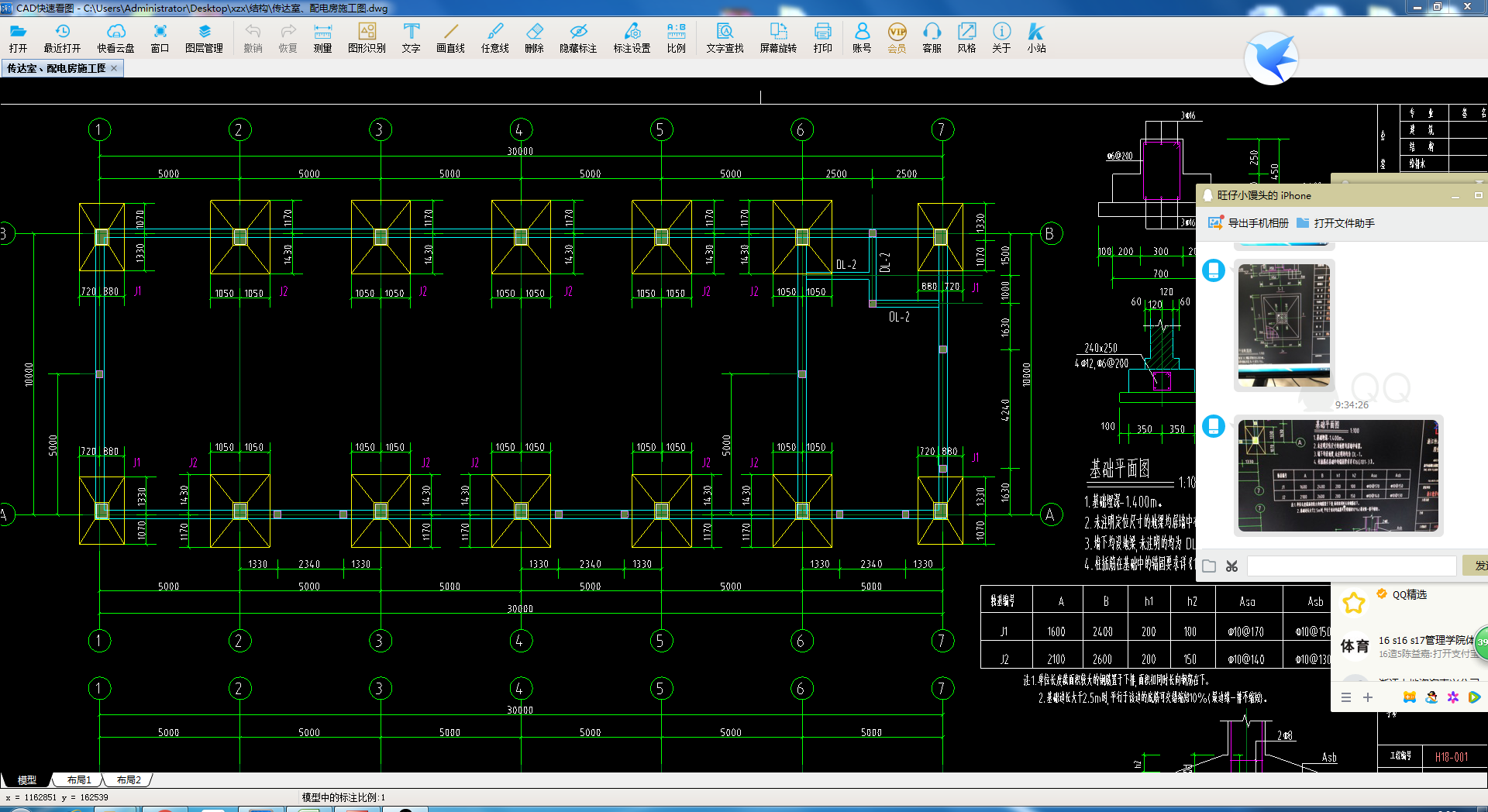Click the device avatar beside the first photo
Viewport: 1488px width, 812px height.
pos(1214,270)
